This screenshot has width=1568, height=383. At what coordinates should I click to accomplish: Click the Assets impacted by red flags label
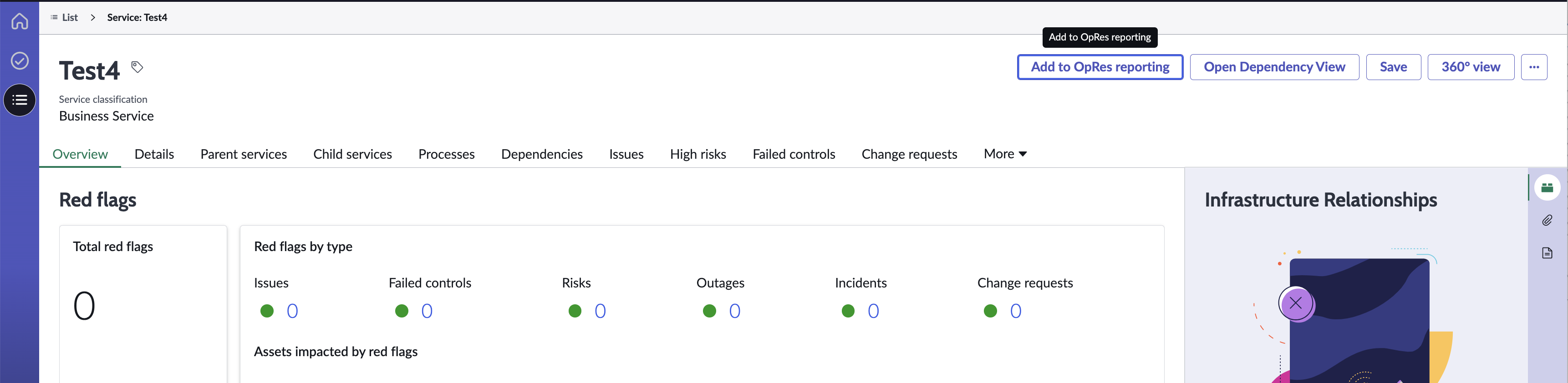click(x=336, y=352)
